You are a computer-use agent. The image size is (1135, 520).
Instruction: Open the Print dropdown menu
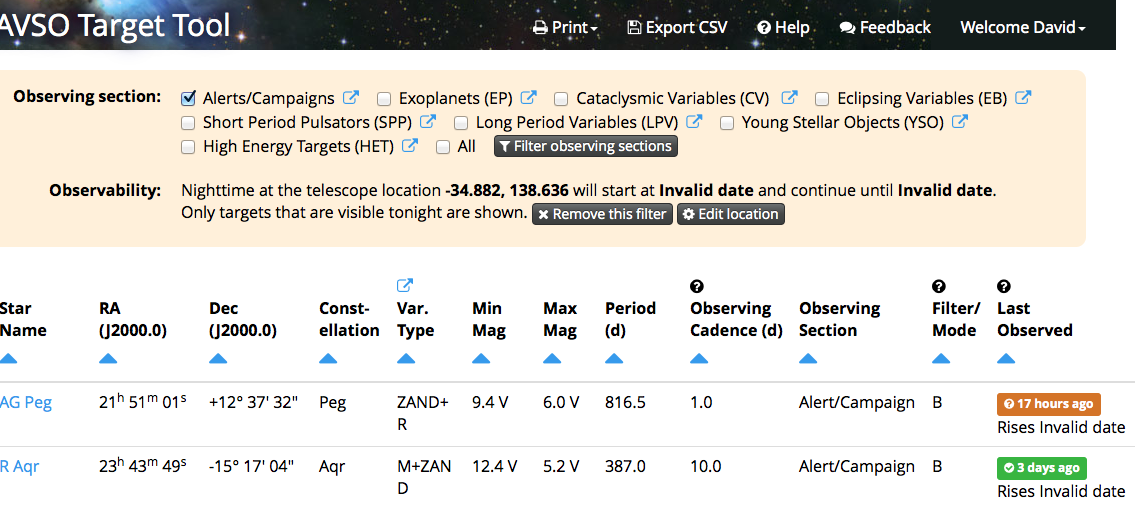click(565, 28)
